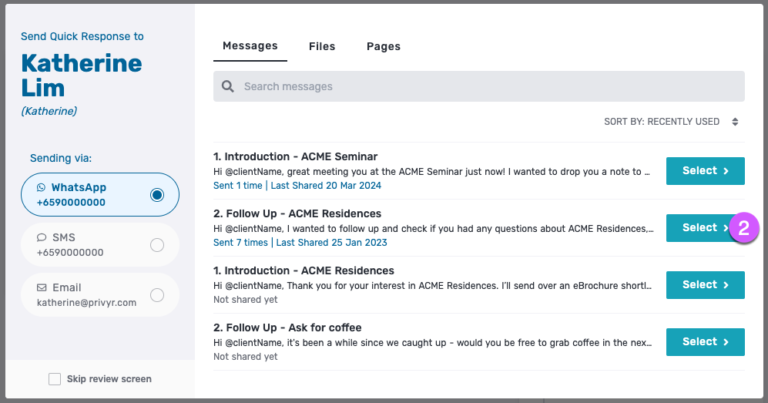Click the title '2. Follow Up - ACME Residences'
768x403 pixels.
point(297,213)
